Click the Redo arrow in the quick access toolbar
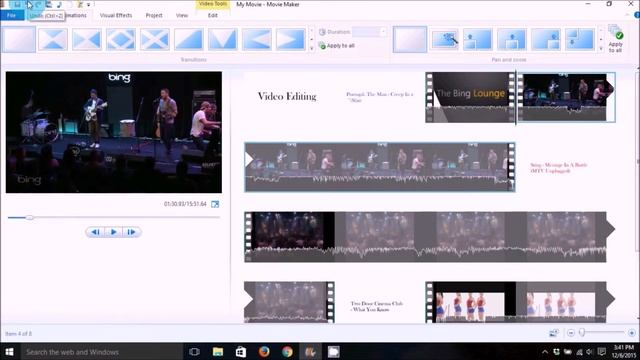 point(39,4)
